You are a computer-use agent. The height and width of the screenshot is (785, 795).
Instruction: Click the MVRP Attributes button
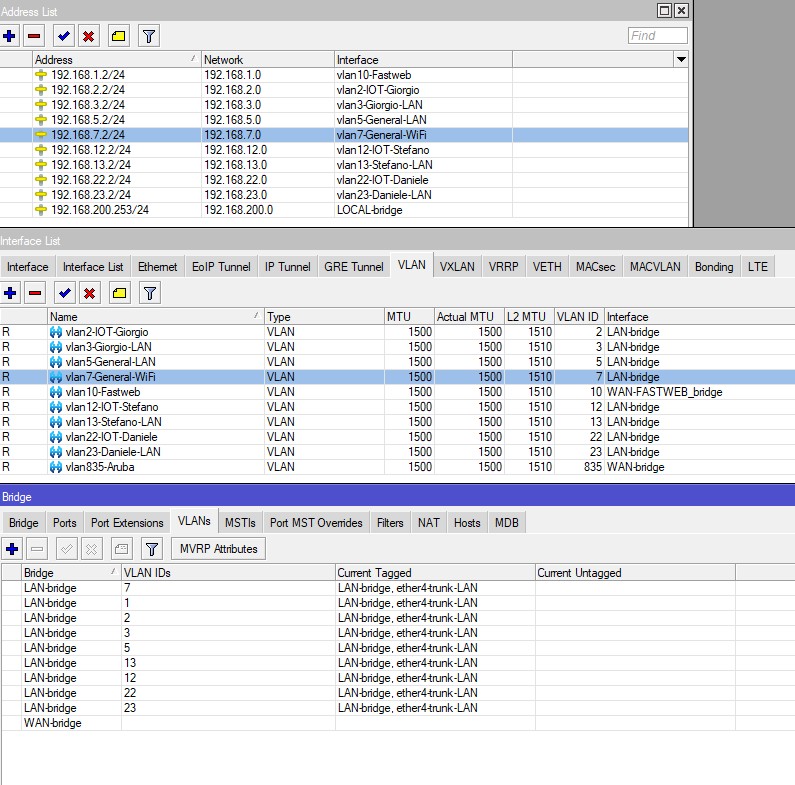click(x=219, y=548)
